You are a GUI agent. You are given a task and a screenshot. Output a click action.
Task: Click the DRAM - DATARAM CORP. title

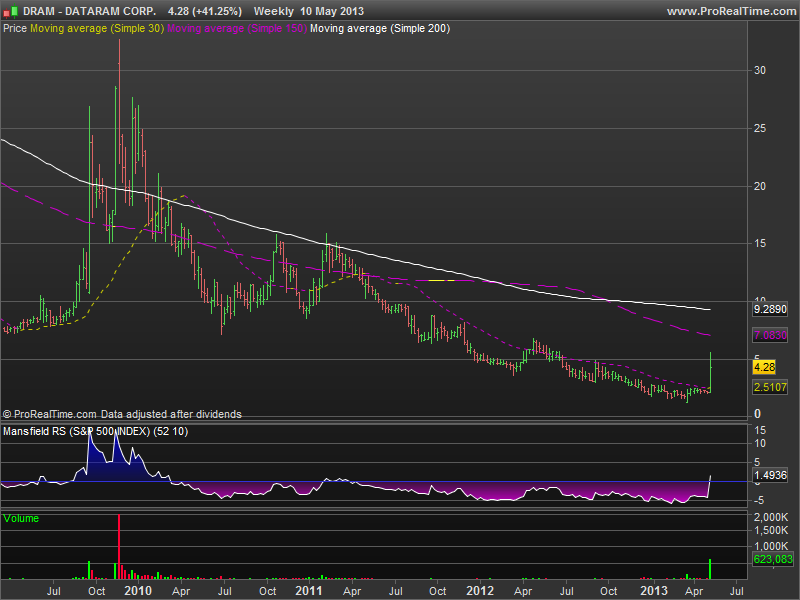(x=92, y=11)
